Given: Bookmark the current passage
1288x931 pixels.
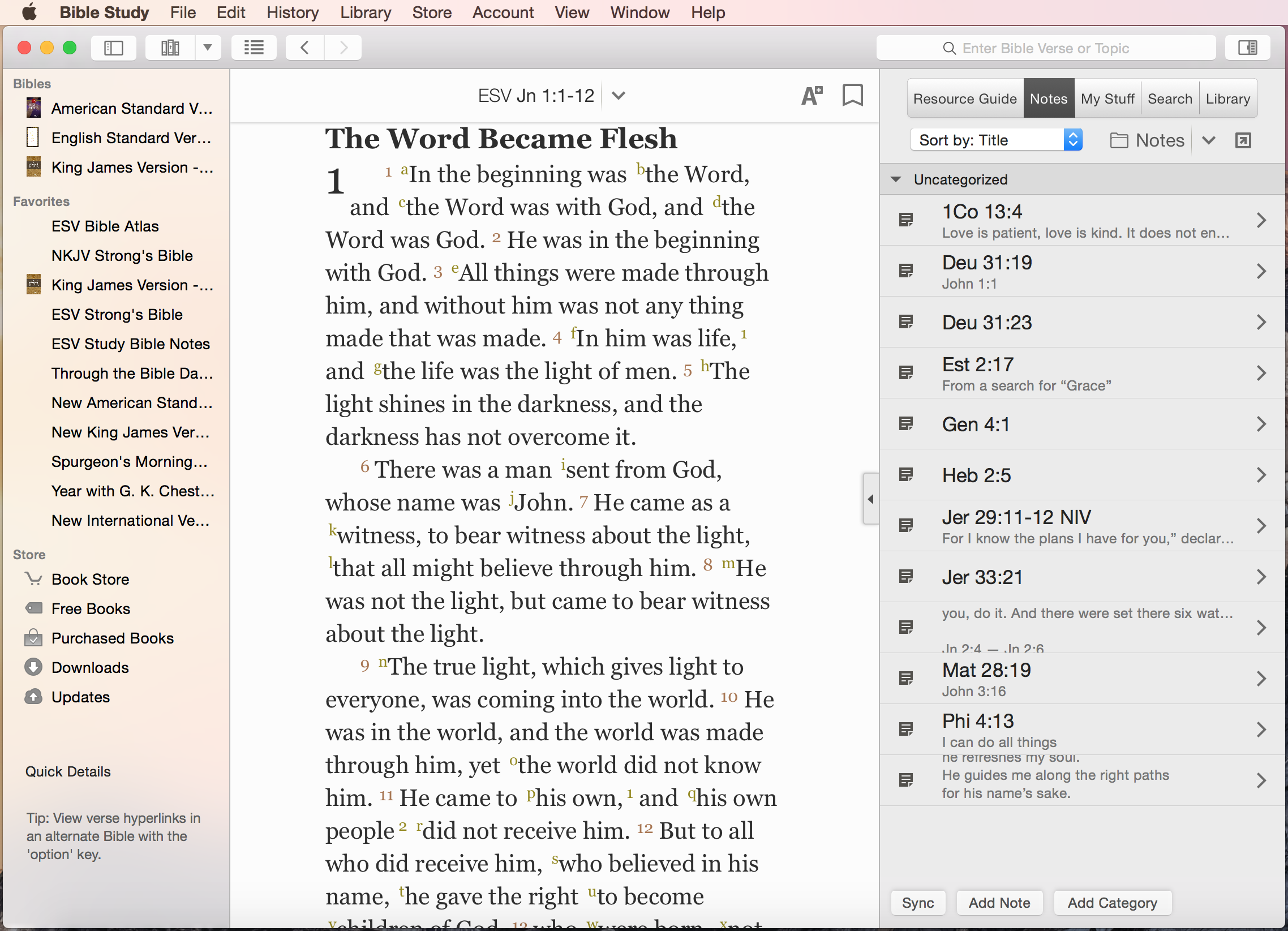Looking at the screenshot, I should 852,96.
